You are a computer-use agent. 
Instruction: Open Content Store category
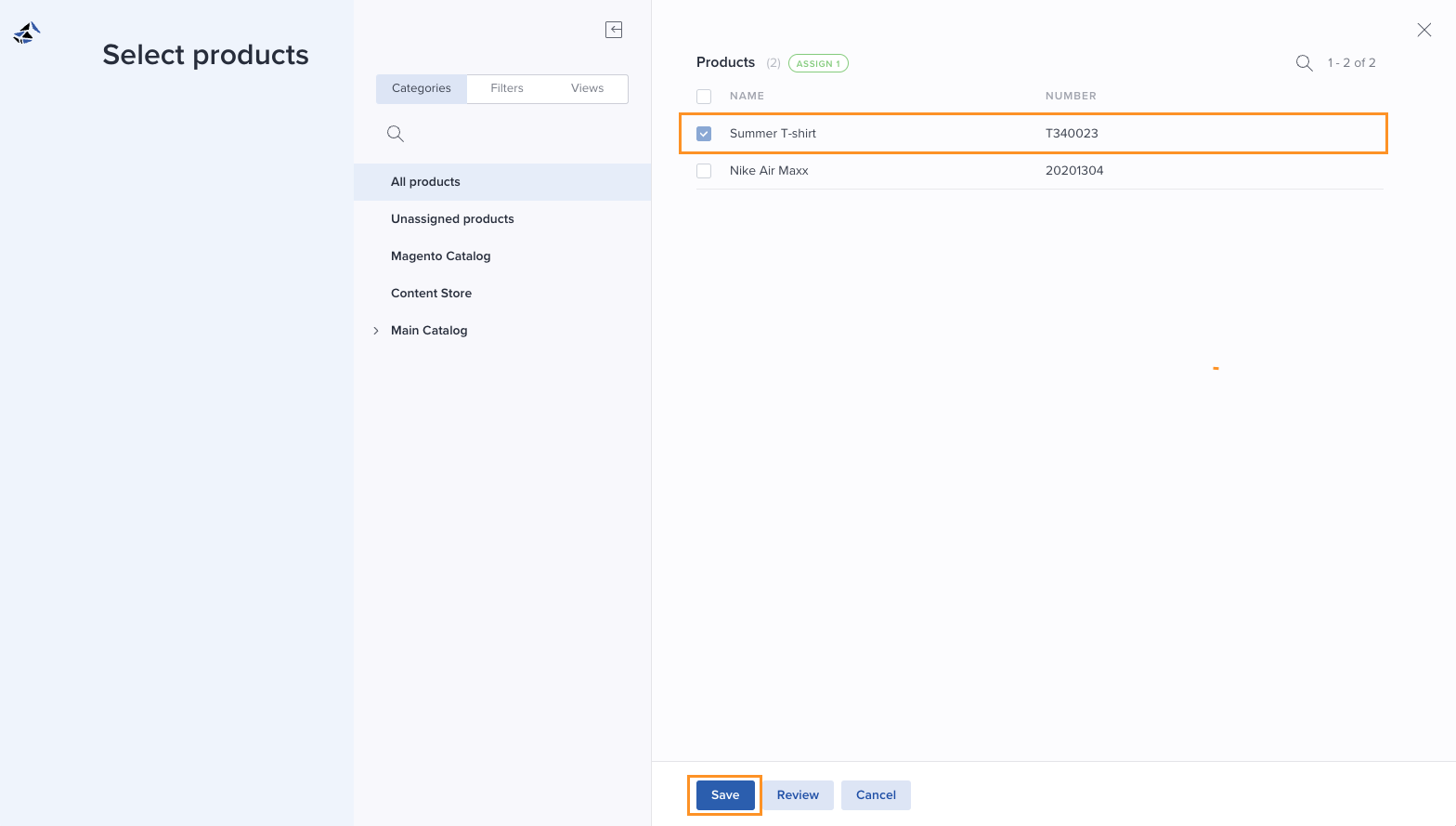coord(502,294)
